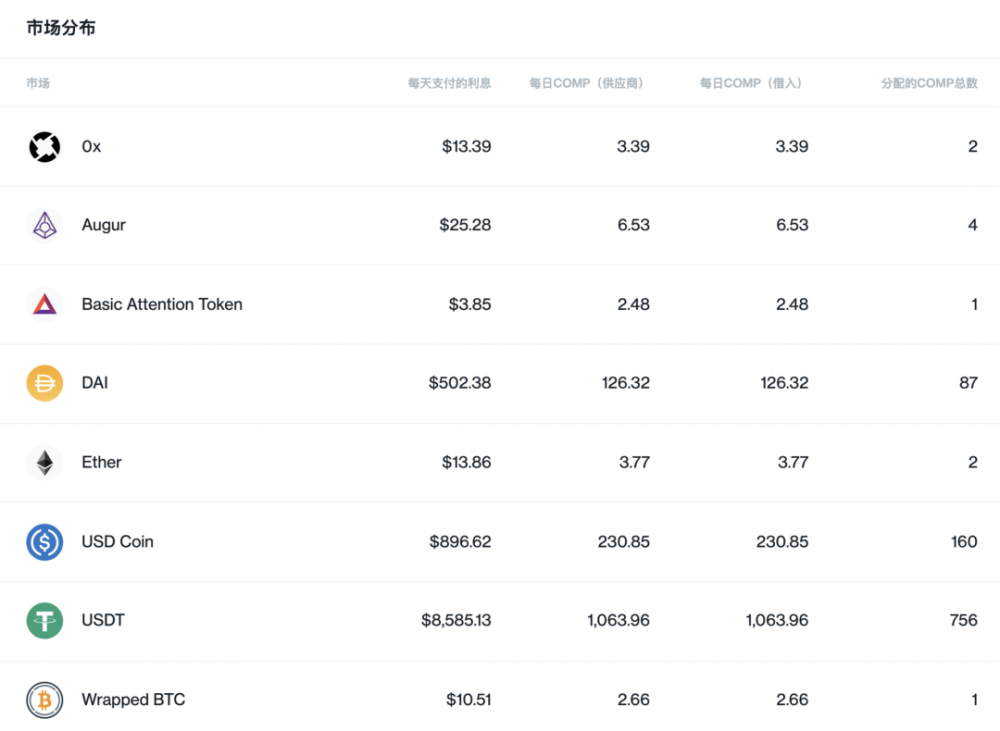Image resolution: width=1000 pixels, height=731 pixels.
Task: Click the Basic Attention Token icon
Action: pyautogui.click(x=44, y=305)
